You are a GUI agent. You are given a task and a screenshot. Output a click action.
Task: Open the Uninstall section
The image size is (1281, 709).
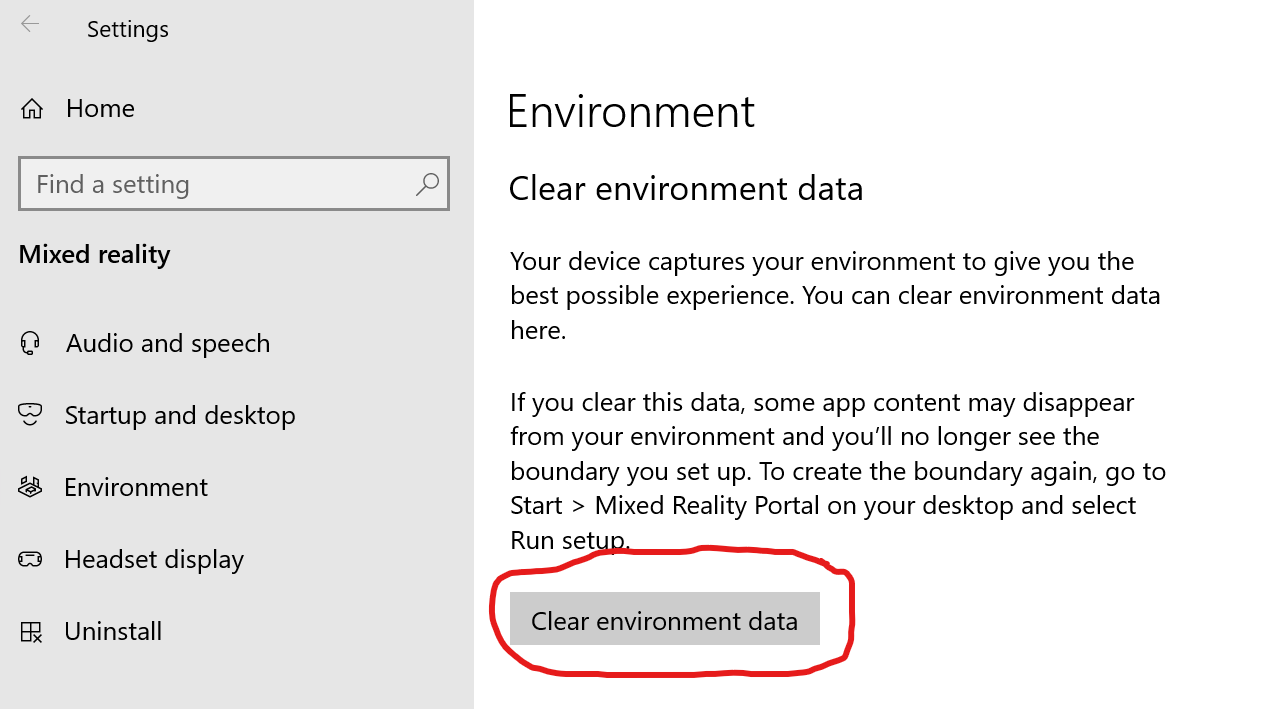[113, 632]
